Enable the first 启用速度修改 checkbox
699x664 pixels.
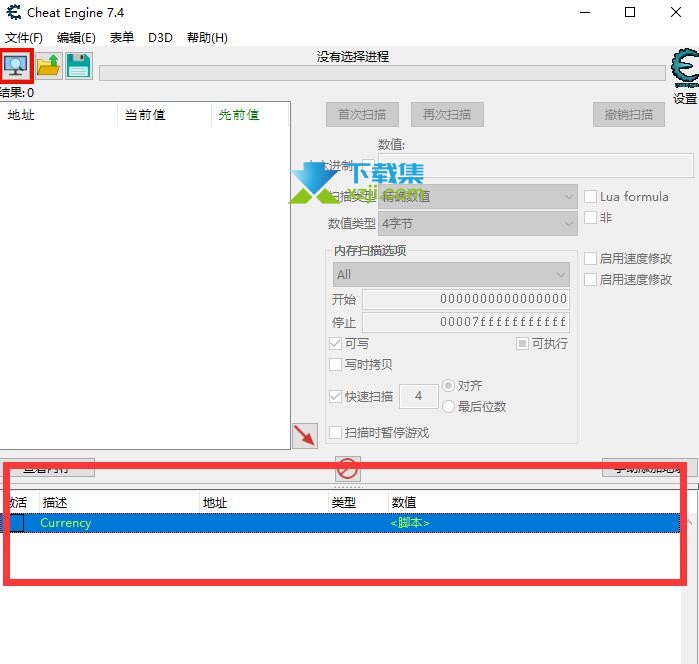click(x=590, y=258)
